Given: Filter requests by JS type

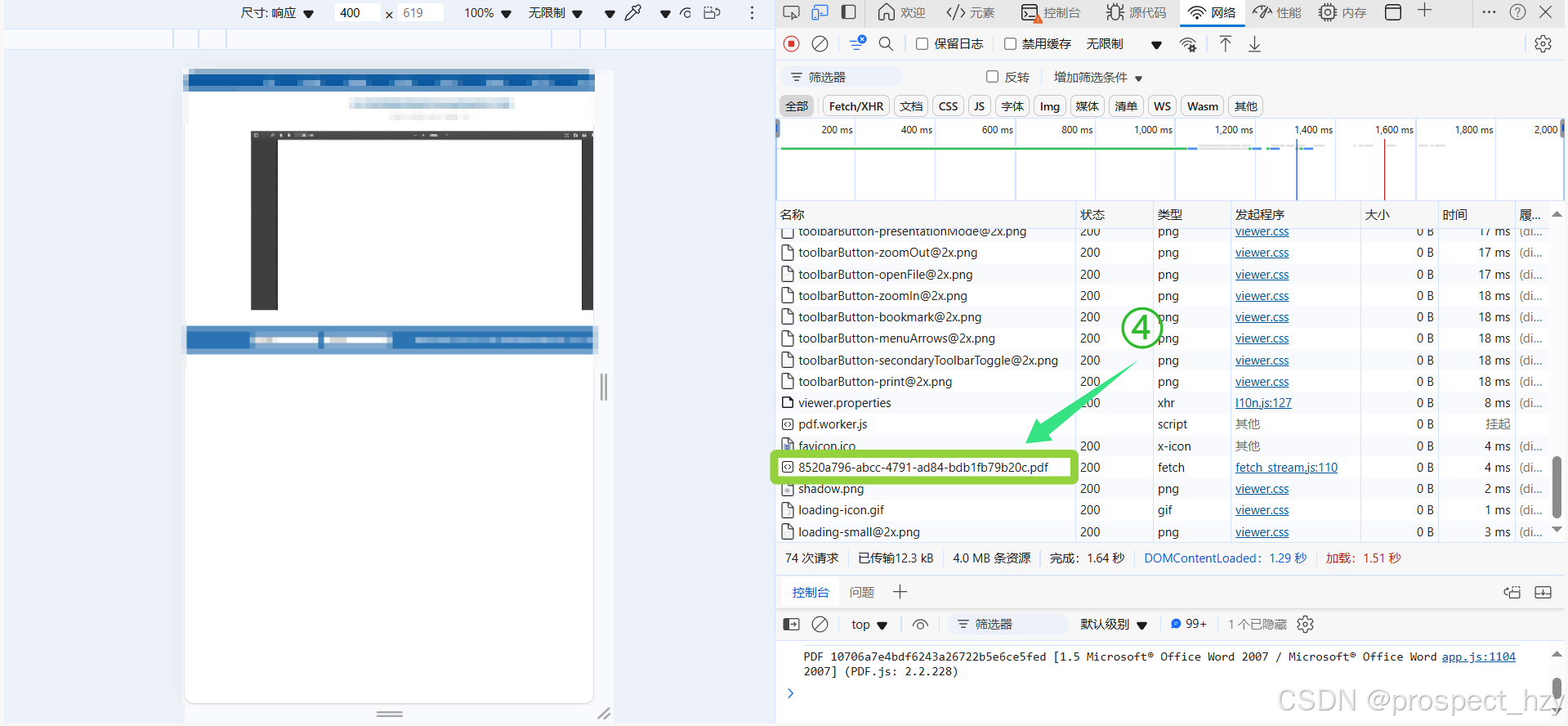Looking at the screenshot, I should [x=979, y=106].
